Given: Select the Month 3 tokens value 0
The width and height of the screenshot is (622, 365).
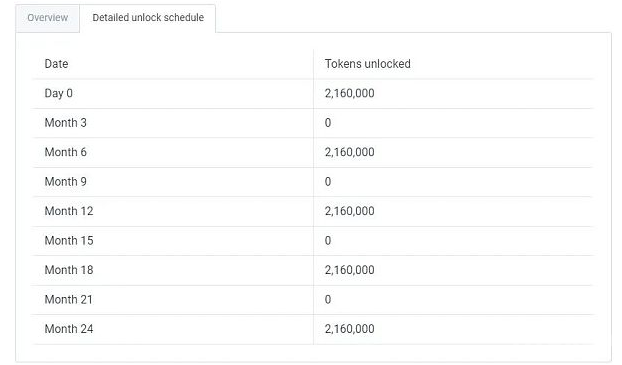Looking at the screenshot, I should pos(328,123).
